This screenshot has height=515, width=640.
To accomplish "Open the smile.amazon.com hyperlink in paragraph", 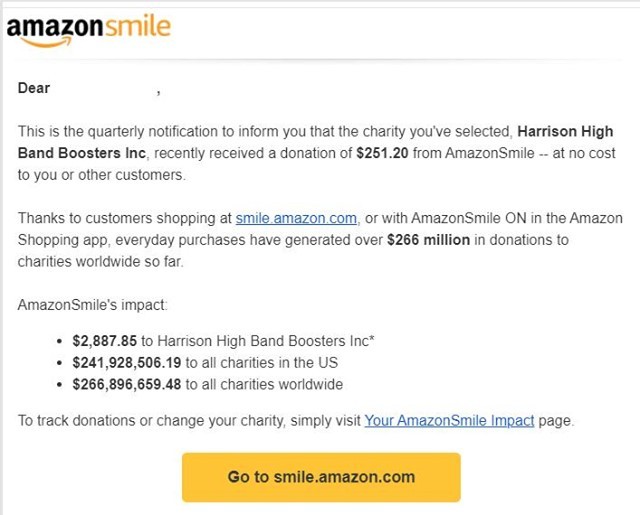I will pos(296,218).
